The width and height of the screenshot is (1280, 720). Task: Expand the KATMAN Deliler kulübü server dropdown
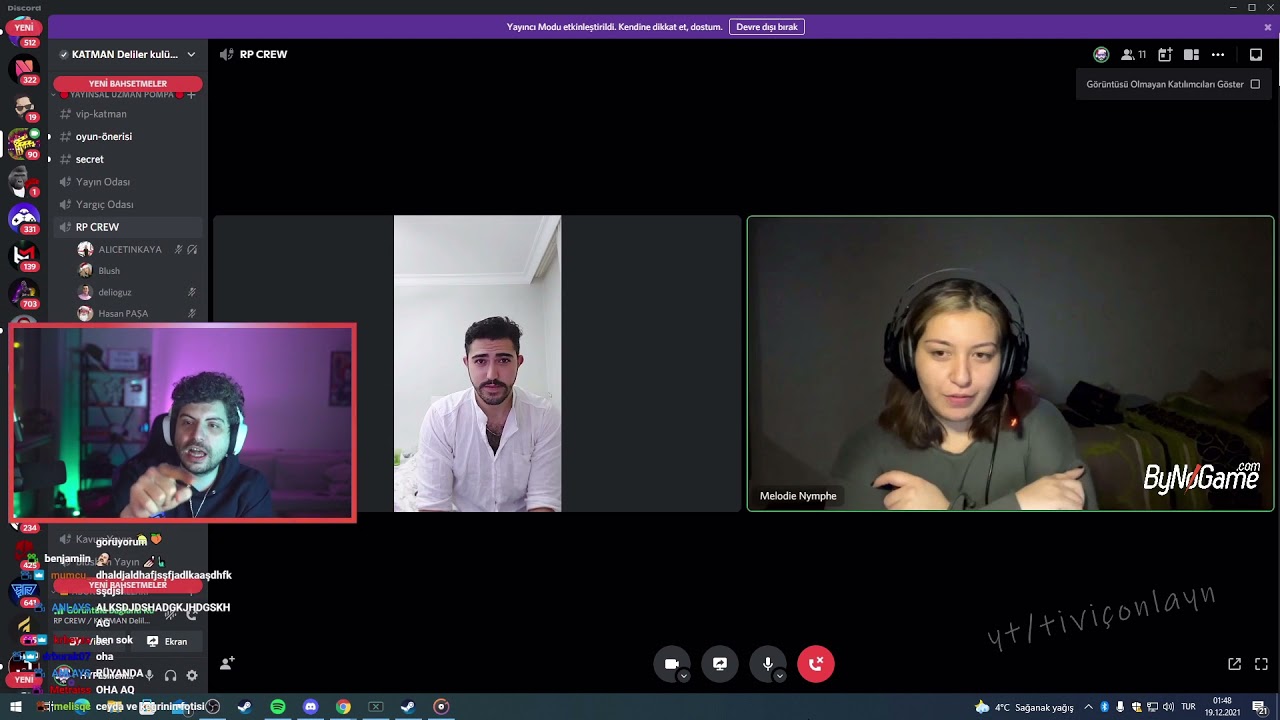[x=191, y=55]
